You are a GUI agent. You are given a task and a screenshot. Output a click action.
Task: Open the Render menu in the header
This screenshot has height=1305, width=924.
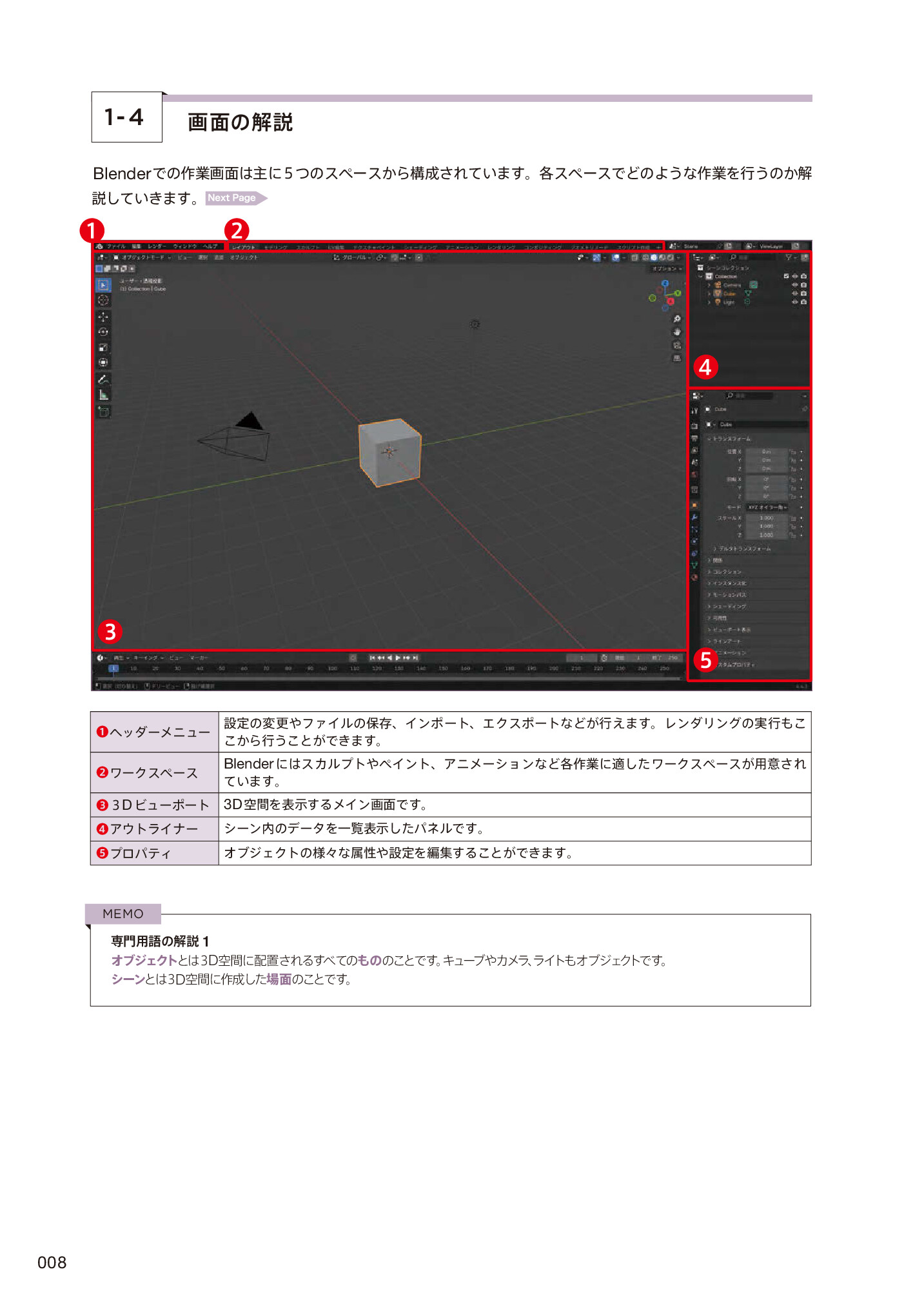[157, 246]
